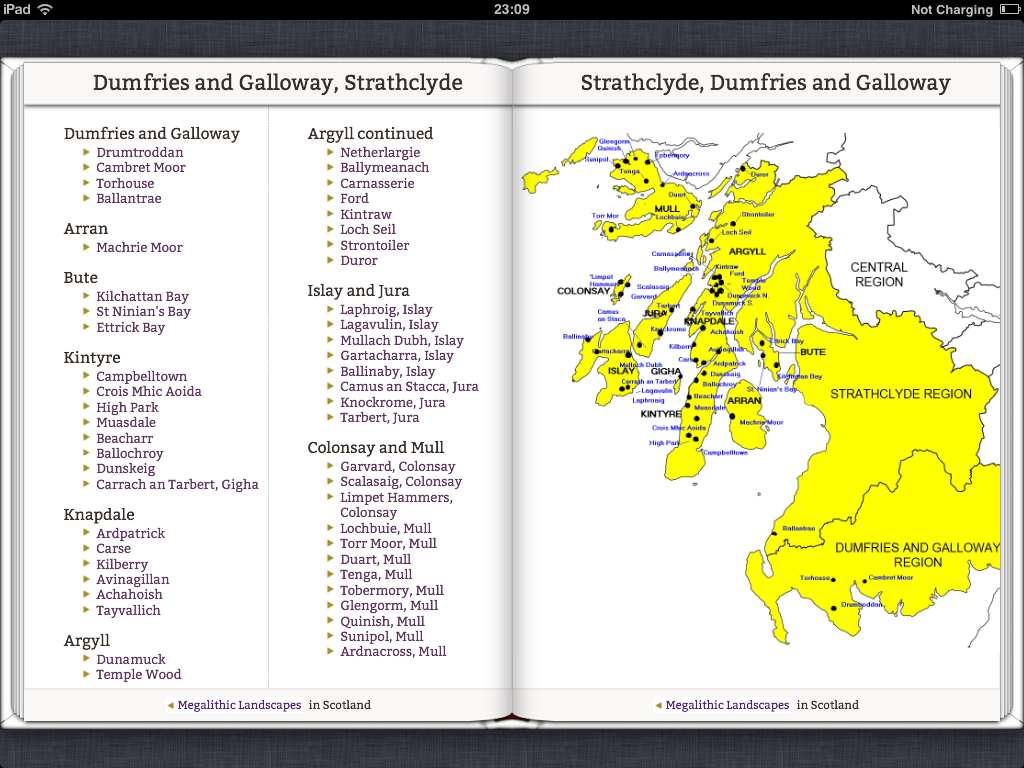
Task: Open Dunskeig link
Action: point(126,468)
